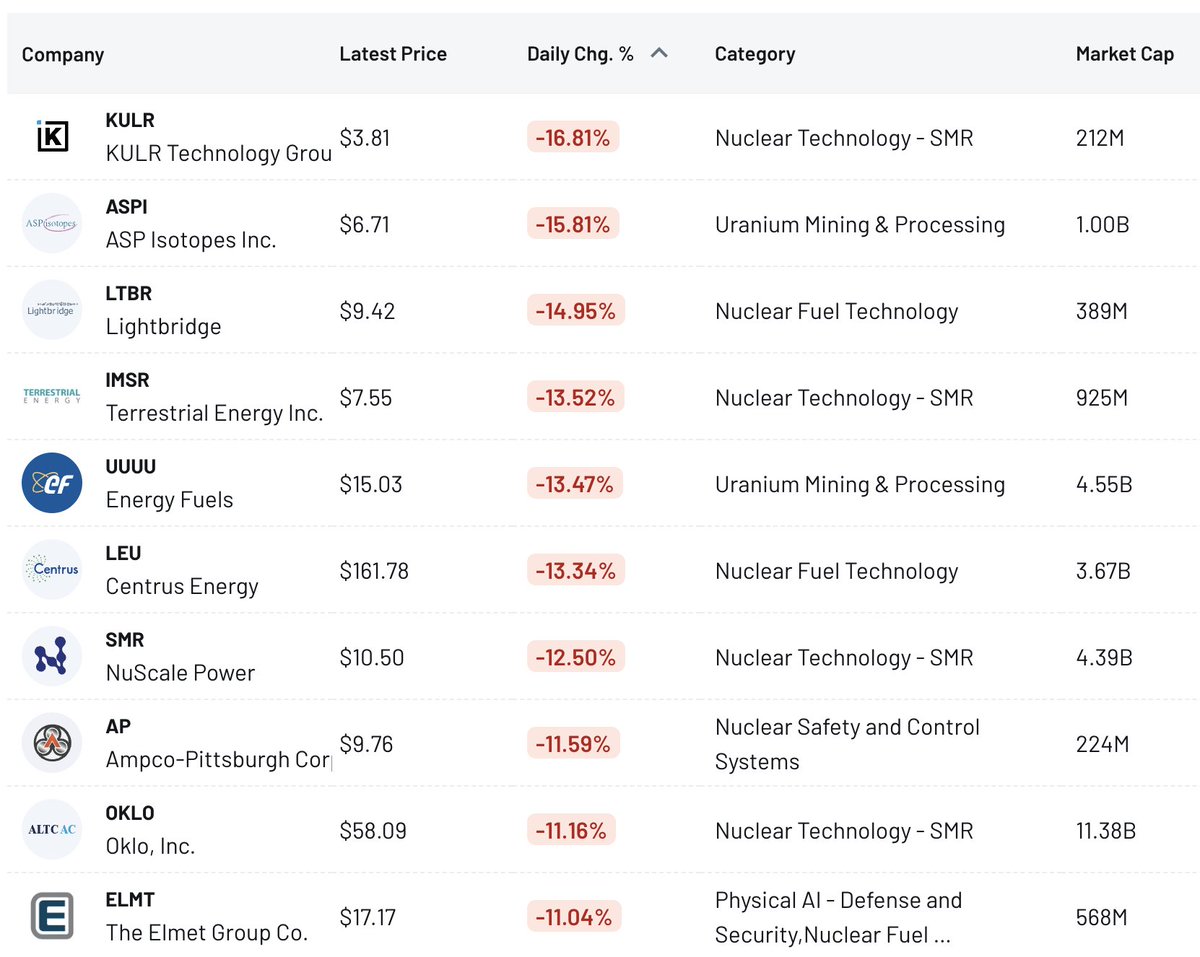Click the -12.50% badge for NuScale
Screen dimensions: 1200x957
click(575, 657)
